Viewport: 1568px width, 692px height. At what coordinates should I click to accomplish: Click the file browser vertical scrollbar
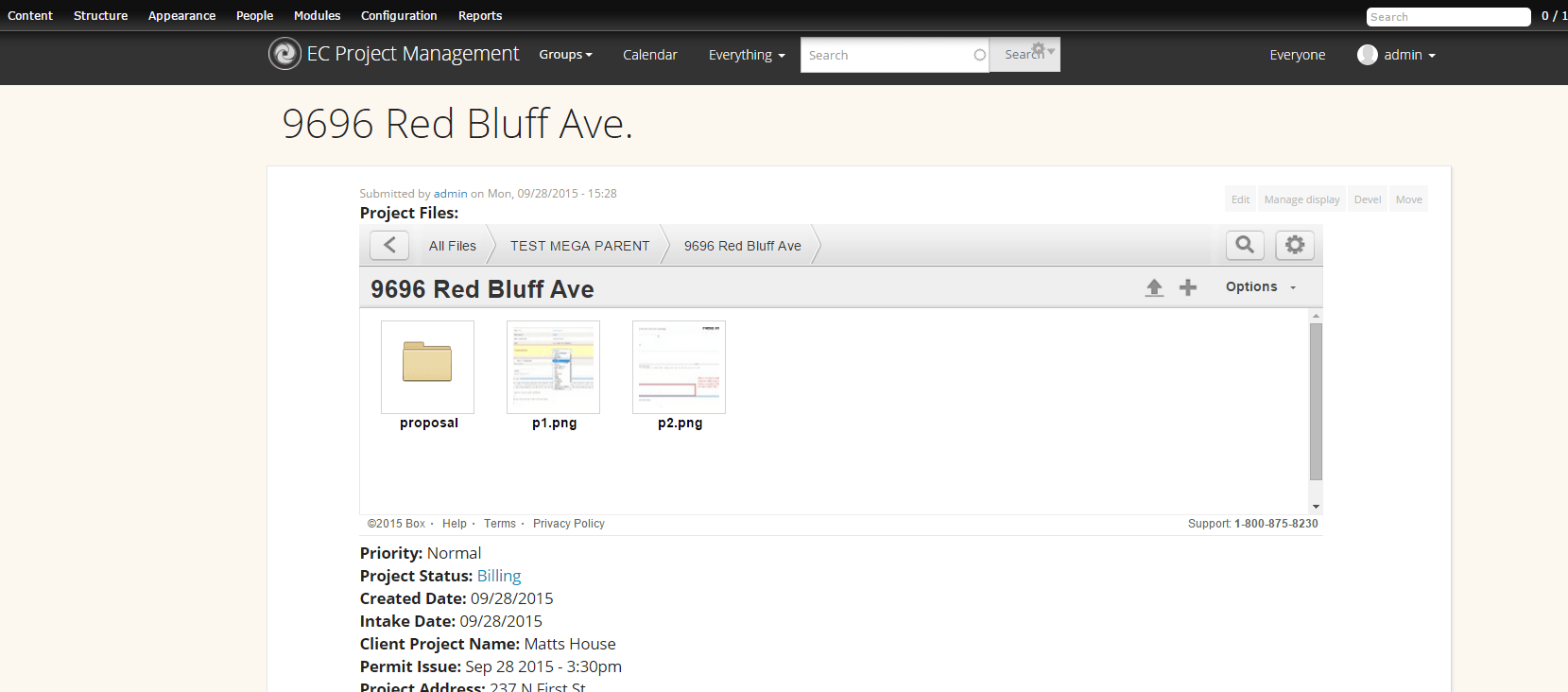tap(1316, 402)
